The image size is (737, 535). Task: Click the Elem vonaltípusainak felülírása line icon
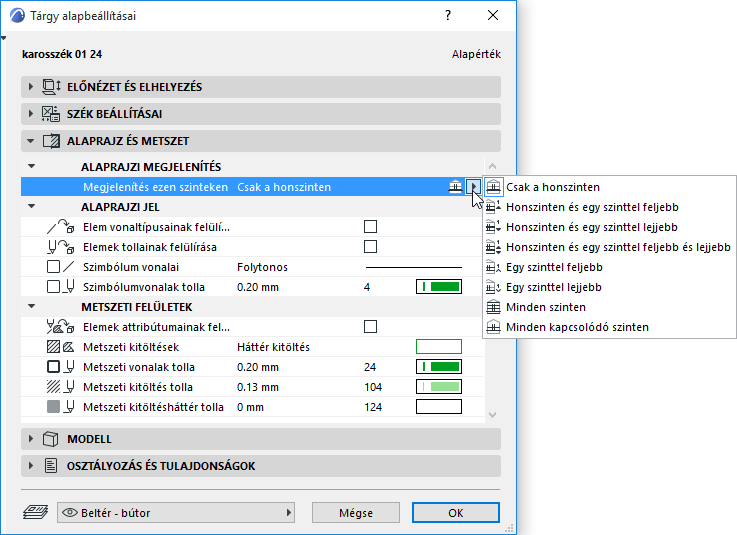point(61,227)
